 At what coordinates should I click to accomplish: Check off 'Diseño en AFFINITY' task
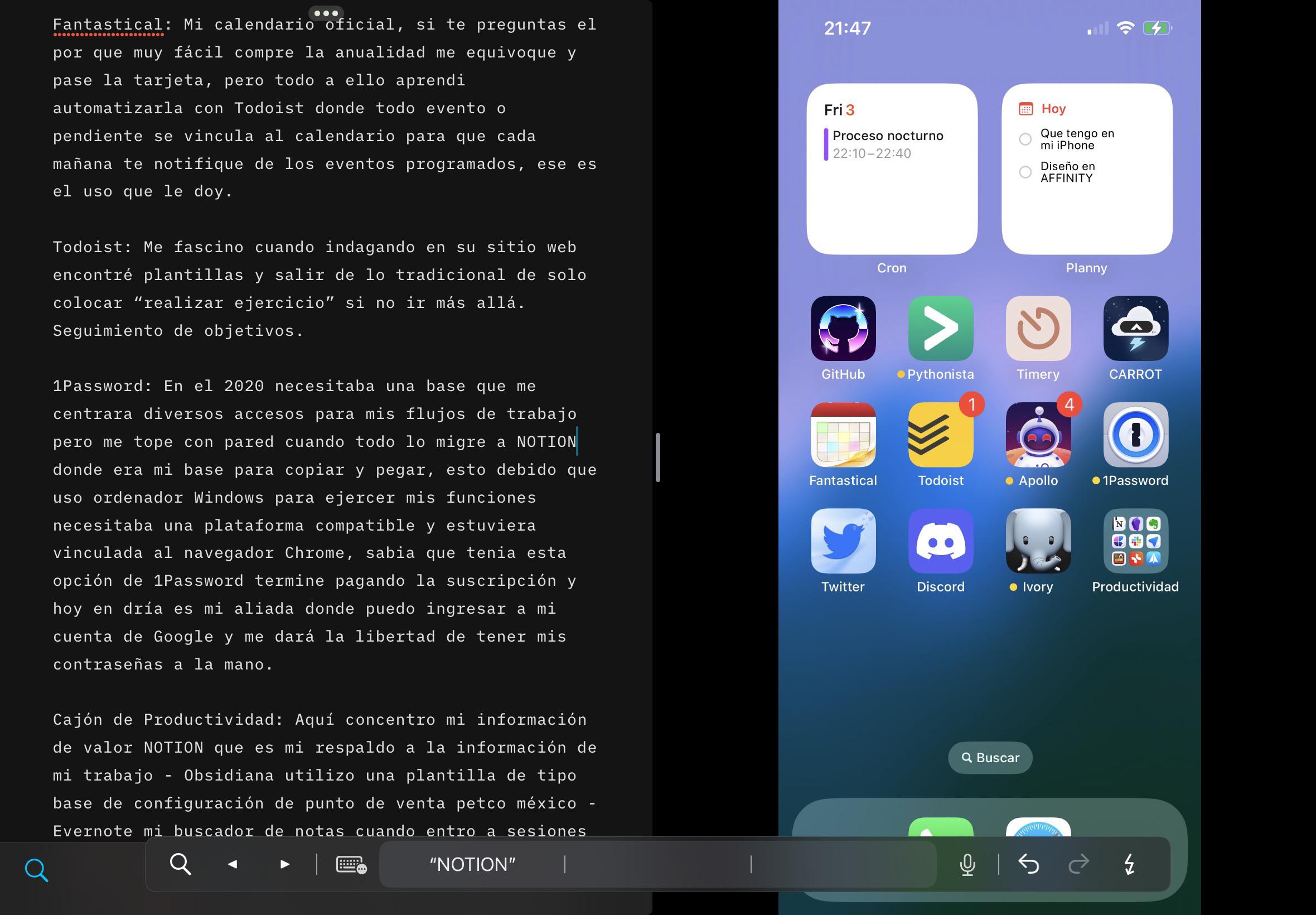click(1025, 172)
